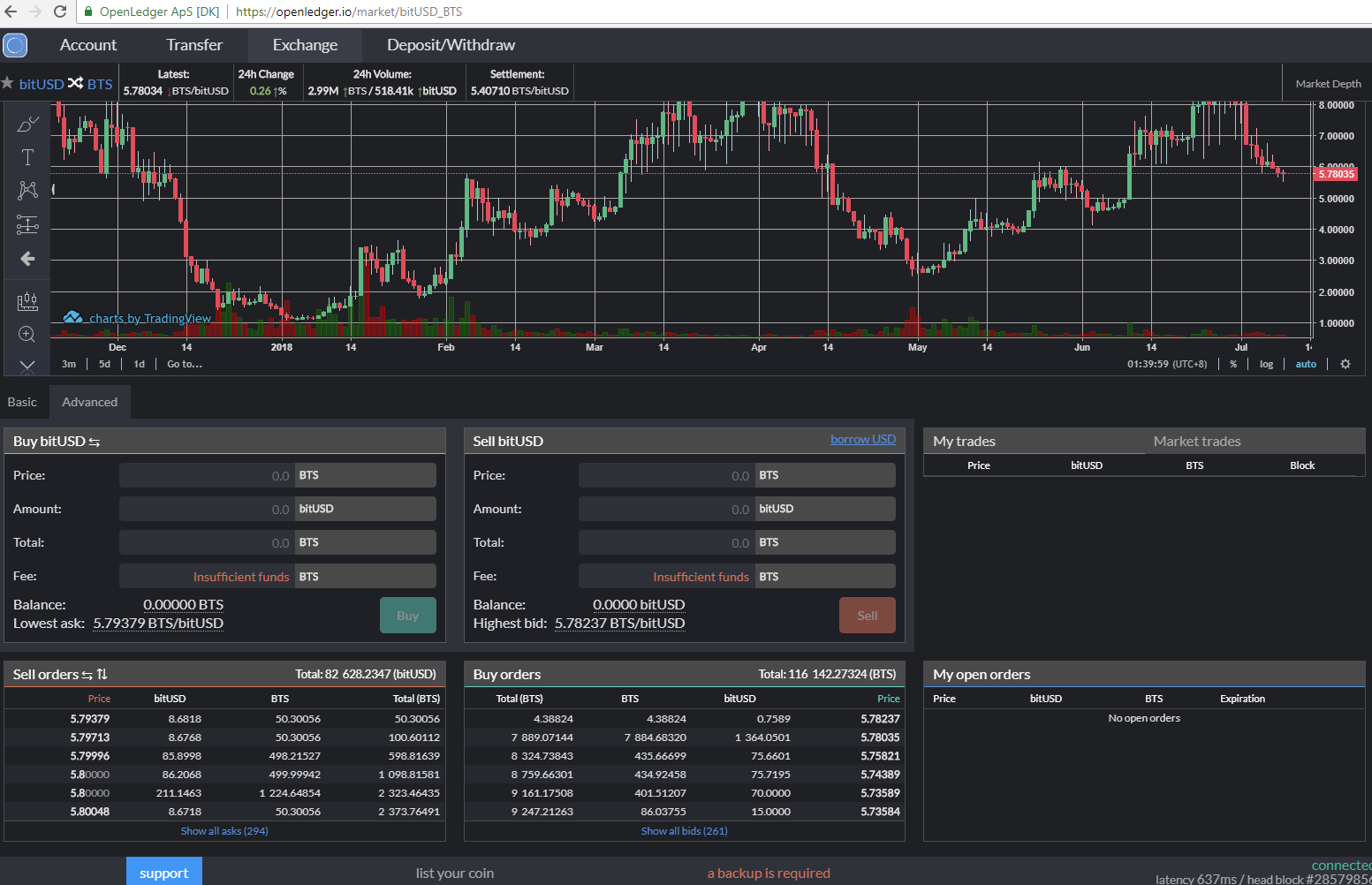The image size is (1372, 885).
Task: Open the Market Depth view
Action: tap(1328, 83)
